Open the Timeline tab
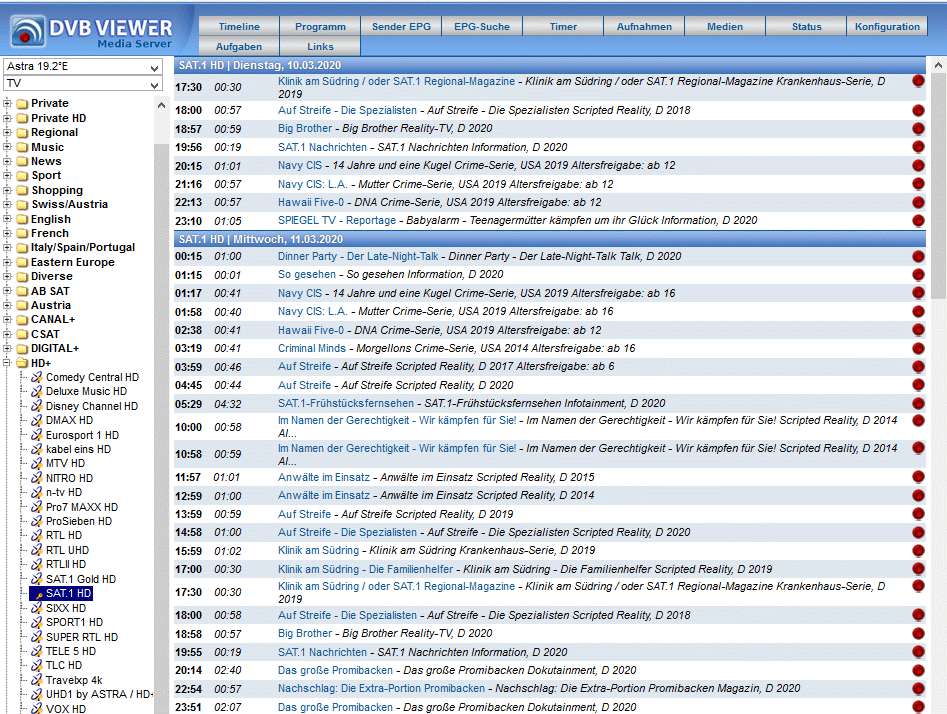 click(x=239, y=27)
